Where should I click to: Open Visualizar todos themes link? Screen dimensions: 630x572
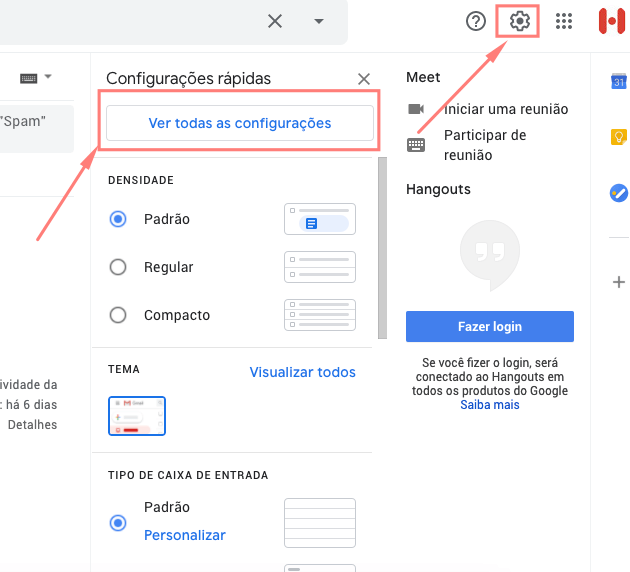click(x=303, y=372)
